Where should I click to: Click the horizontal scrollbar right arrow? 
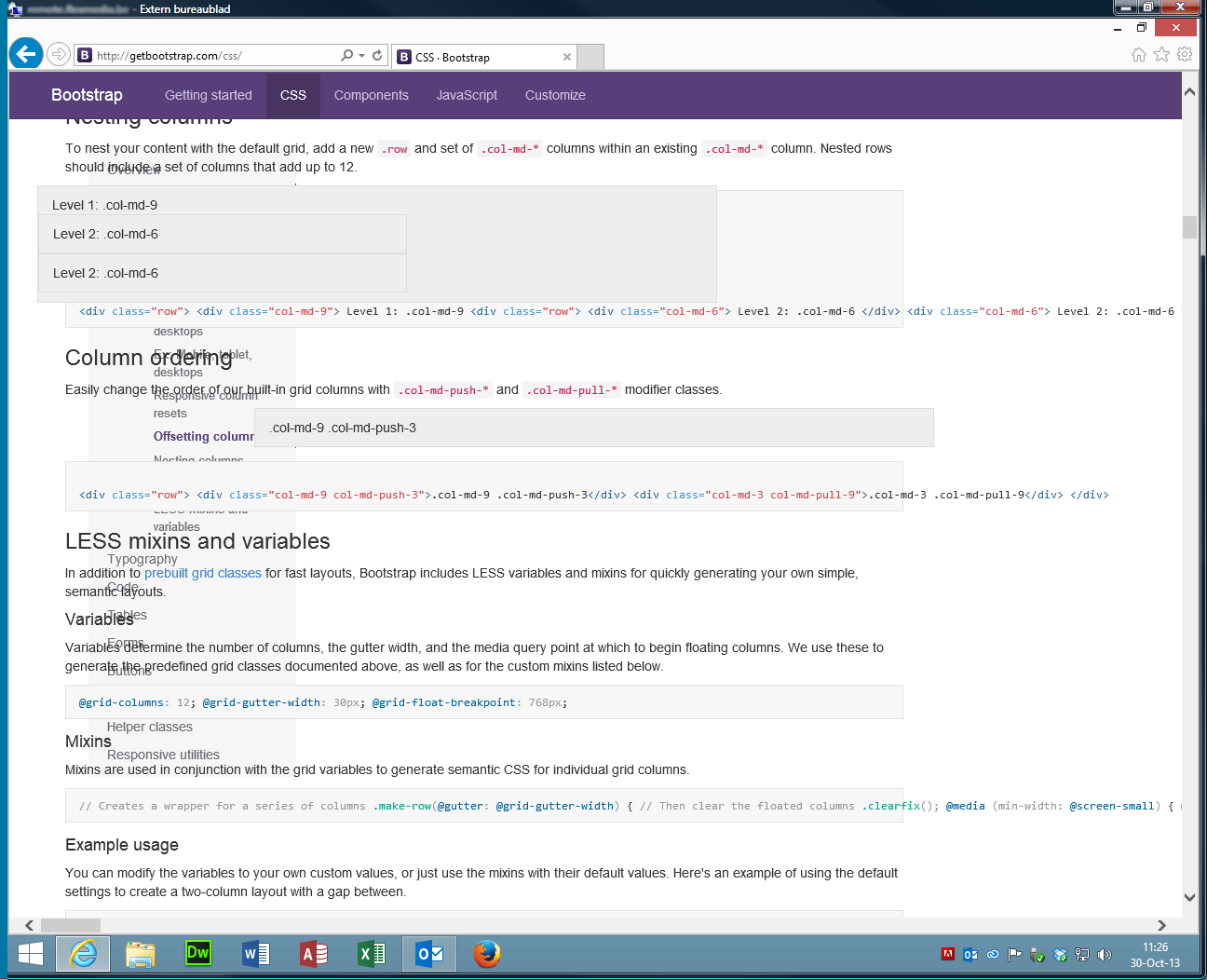tap(1161, 925)
